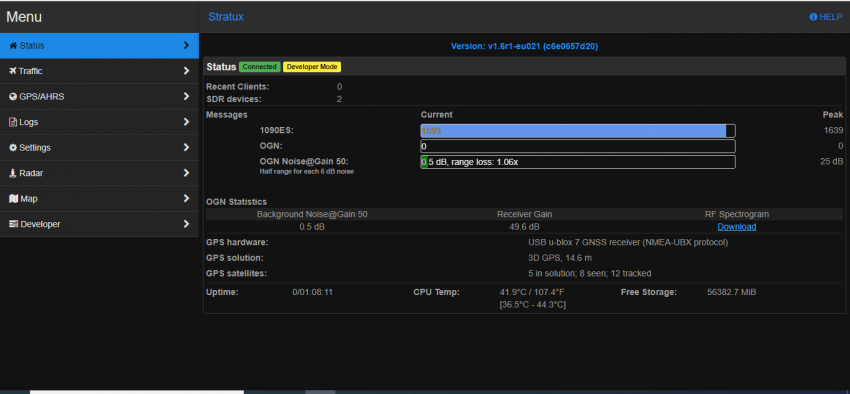The height and width of the screenshot is (394, 850).
Task: Click the document icon beside Logs
Action: (x=13, y=122)
